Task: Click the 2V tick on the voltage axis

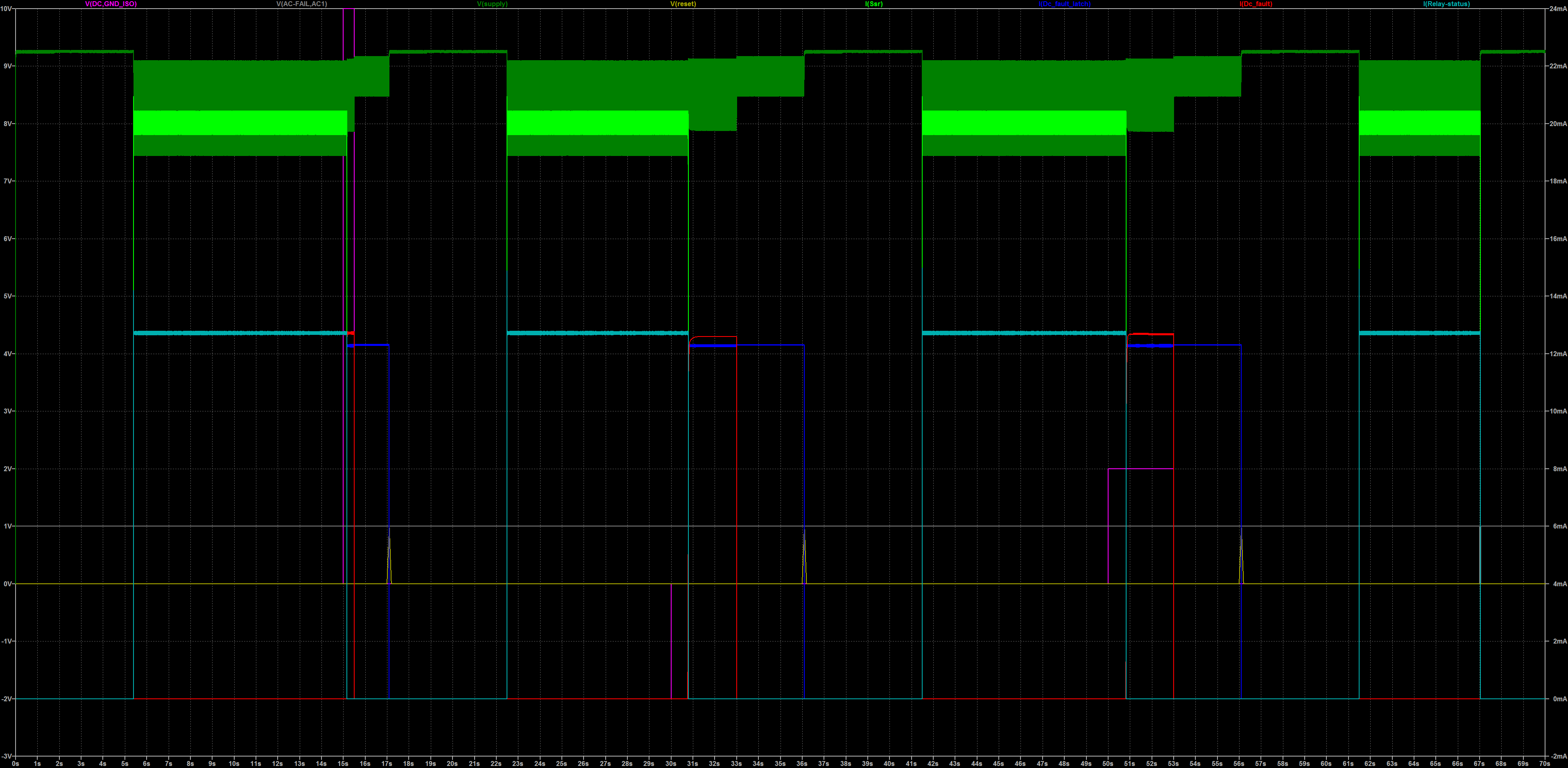Action: point(8,469)
